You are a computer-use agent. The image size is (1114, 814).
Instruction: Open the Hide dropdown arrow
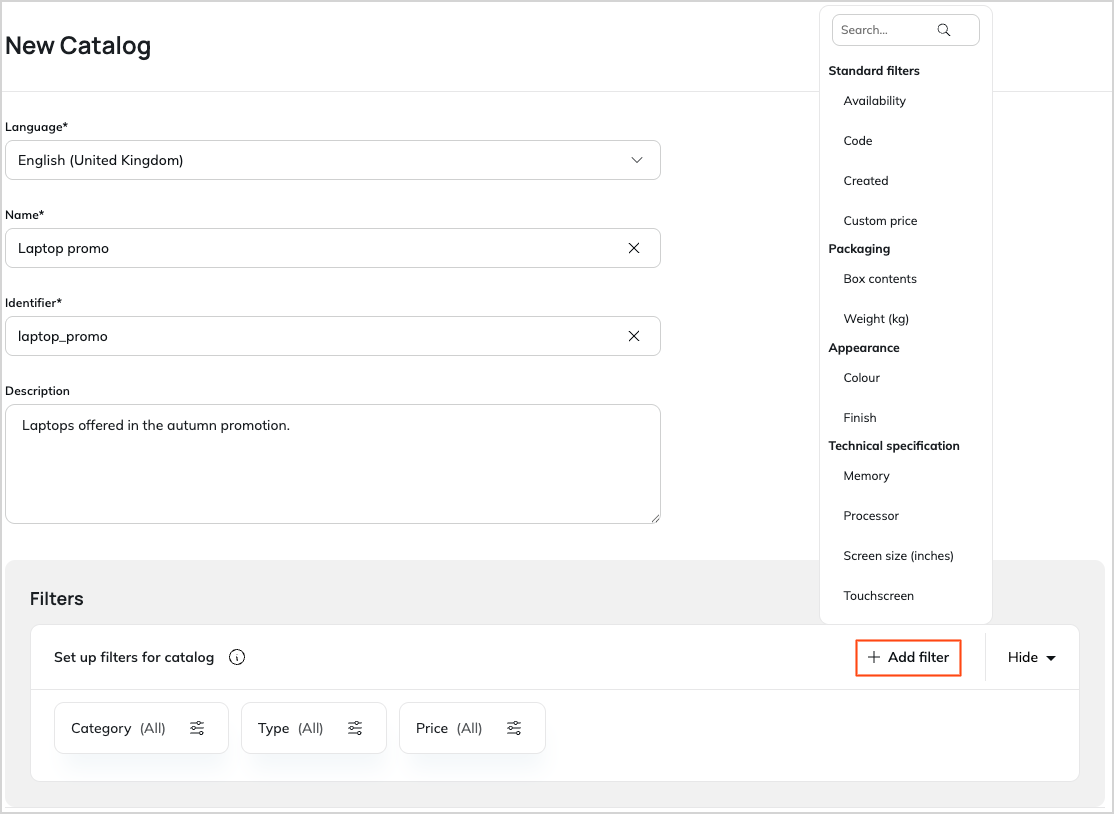[x=1051, y=658]
